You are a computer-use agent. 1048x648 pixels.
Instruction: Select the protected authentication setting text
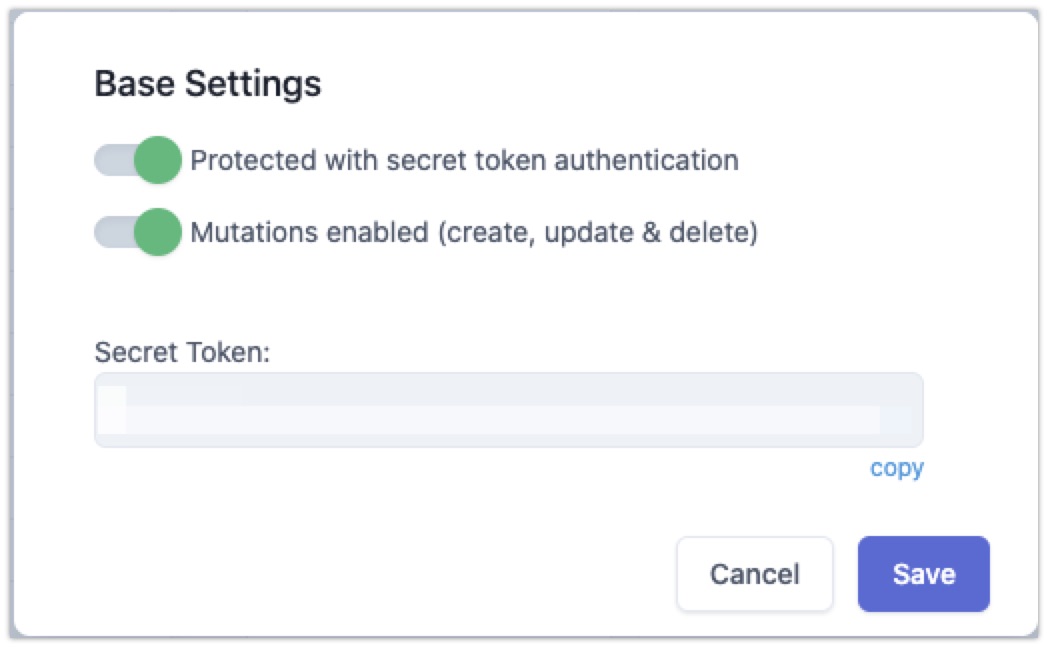pos(466,159)
